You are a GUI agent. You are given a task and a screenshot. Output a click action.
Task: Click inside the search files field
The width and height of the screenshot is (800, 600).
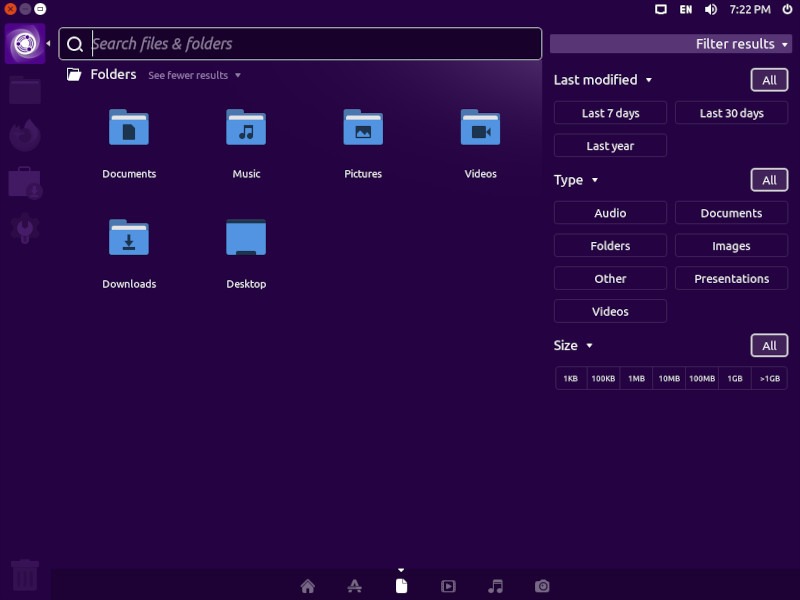(300, 44)
